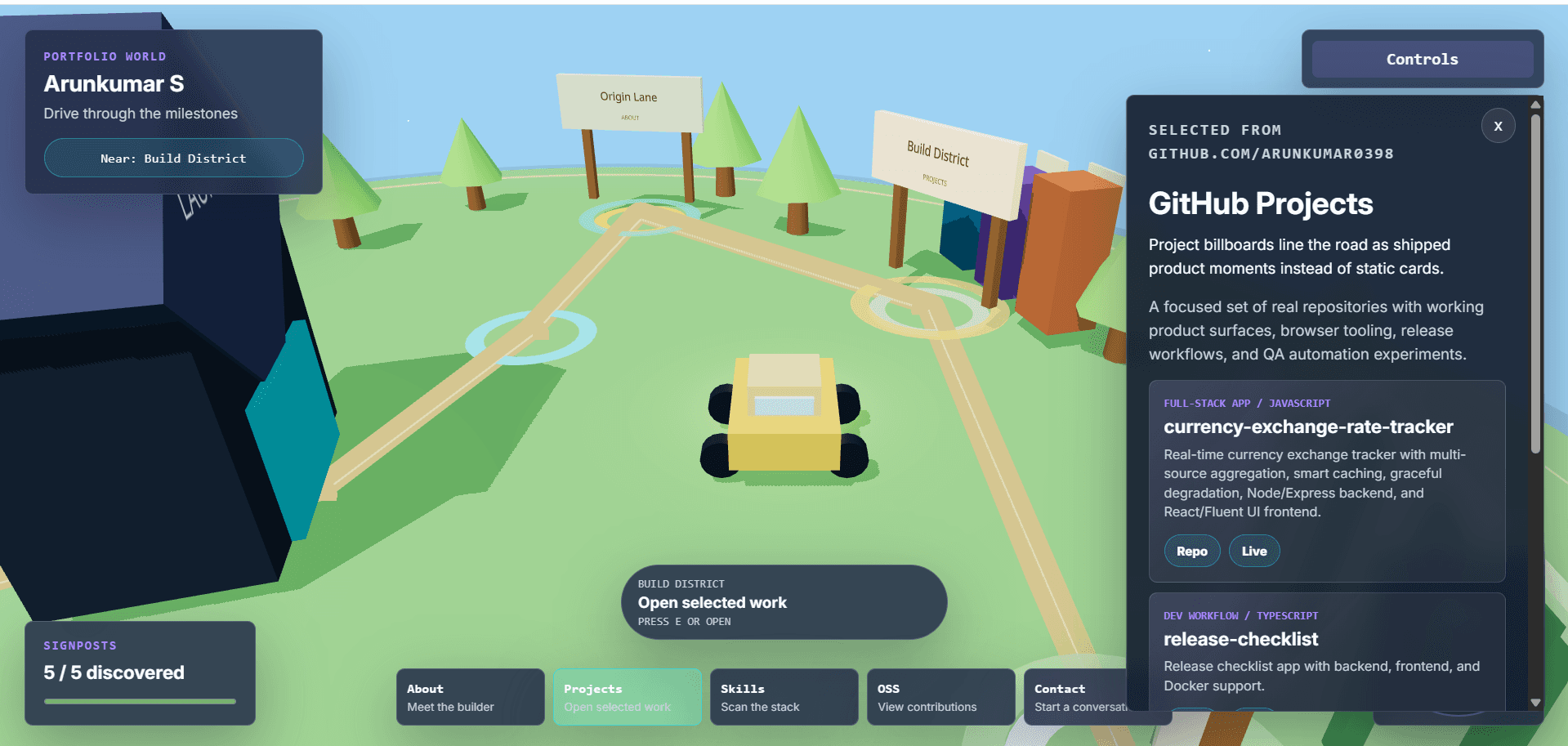Image resolution: width=1568 pixels, height=746 pixels.
Task: Click the signposts discovered progress bar
Action: pos(140,701)
